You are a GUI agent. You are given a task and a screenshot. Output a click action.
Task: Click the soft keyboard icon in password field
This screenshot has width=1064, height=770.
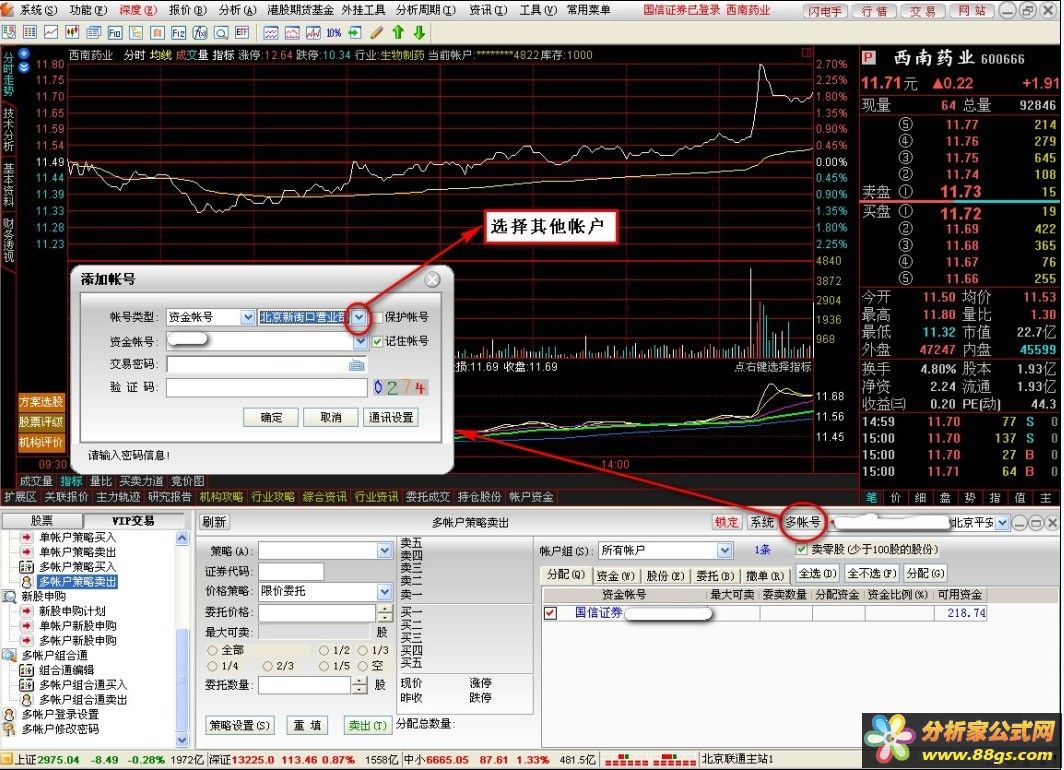point(356,365)
